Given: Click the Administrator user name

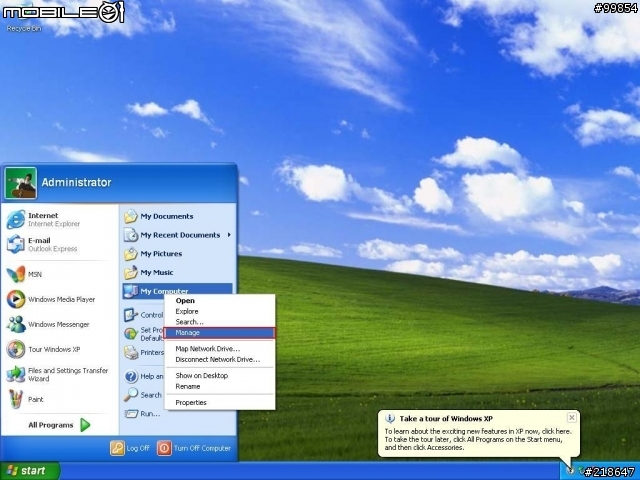Looking at the screenshot, I should [x=76, y=182].
